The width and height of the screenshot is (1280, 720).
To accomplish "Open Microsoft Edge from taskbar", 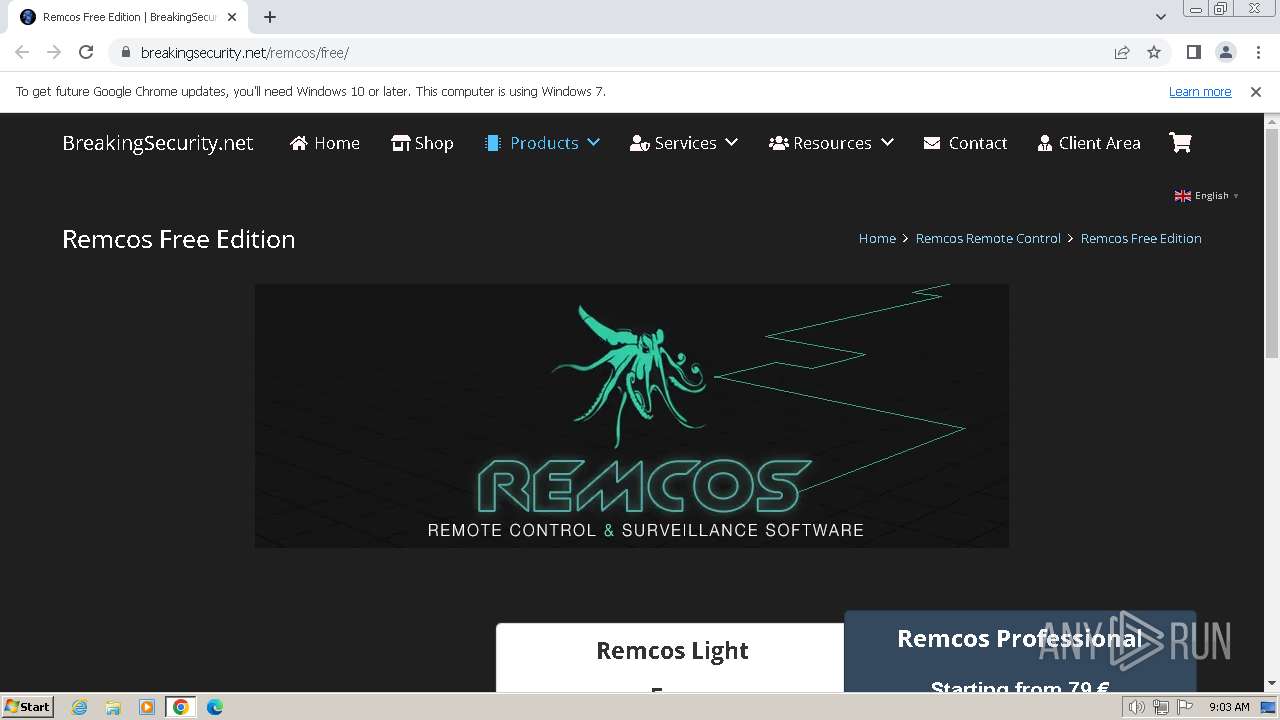I will [215, 707].
